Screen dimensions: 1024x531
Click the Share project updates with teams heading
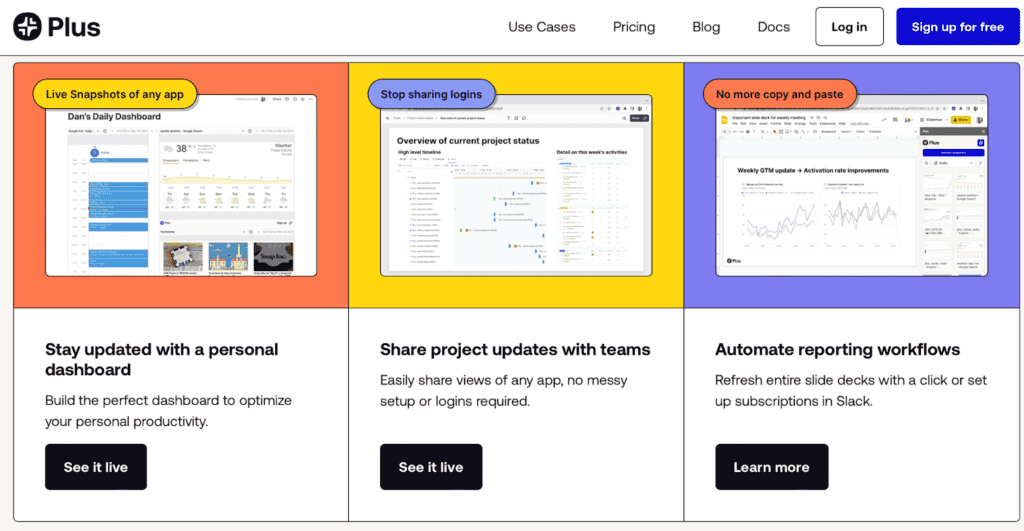pyautogui.click(x=515, y=349)
